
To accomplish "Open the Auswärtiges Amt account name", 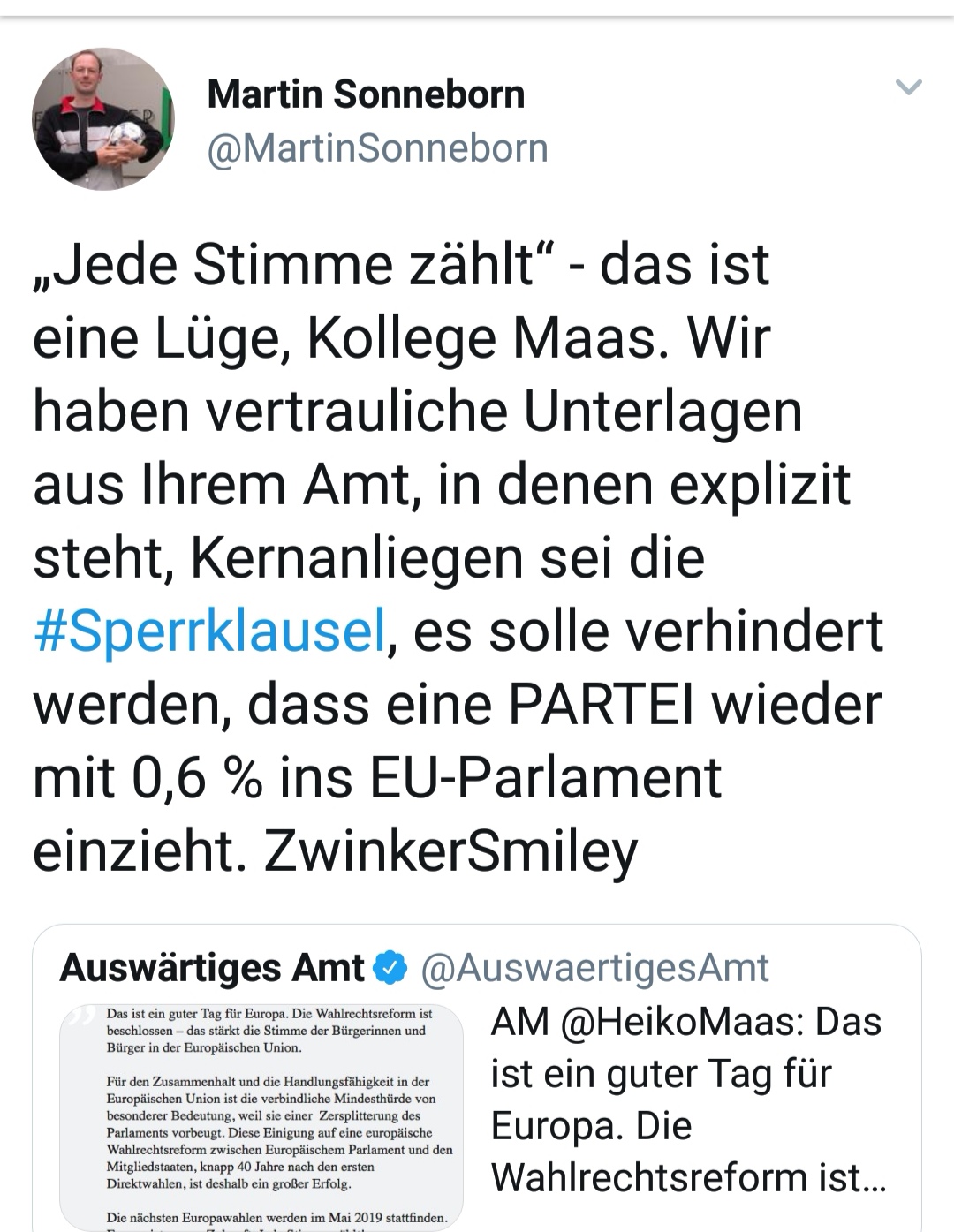I will pos(211,968).
